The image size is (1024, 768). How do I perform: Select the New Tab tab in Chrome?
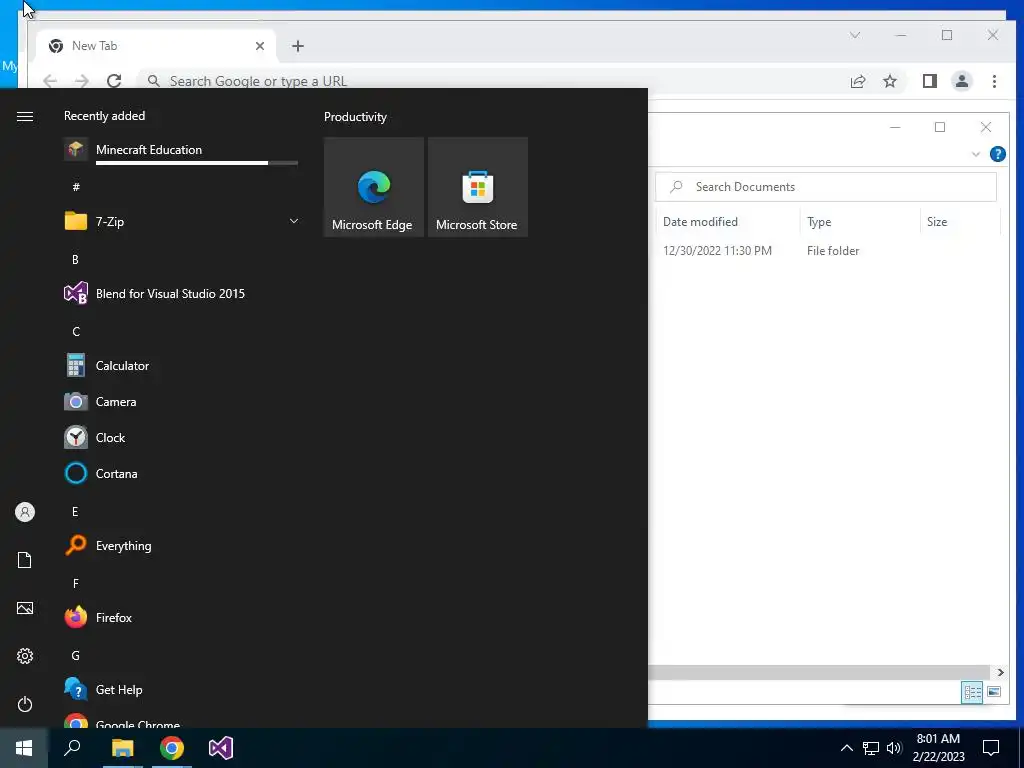pyautogui.click(x=155, y=46)
